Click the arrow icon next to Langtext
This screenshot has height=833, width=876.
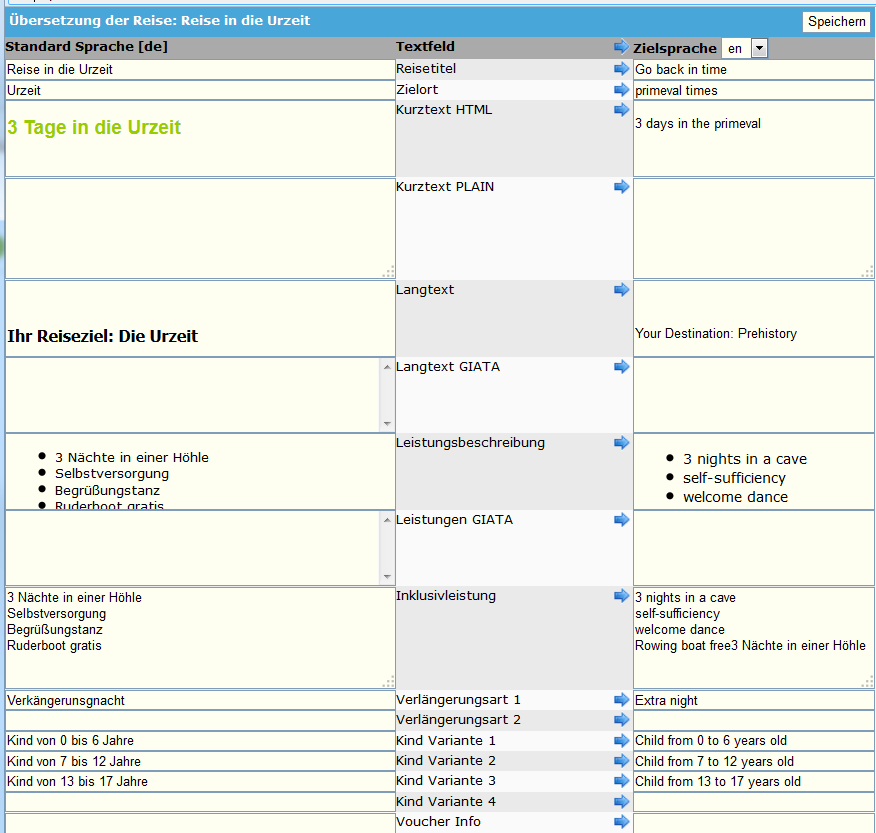621,290
